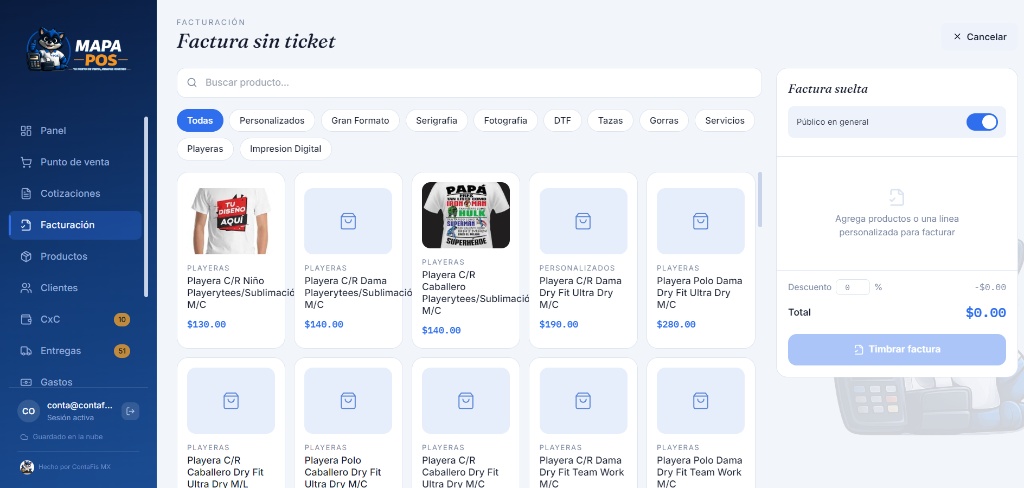Open Cotizaciones section
Viewport: 1024px width, 488px height.
point(76,193)
